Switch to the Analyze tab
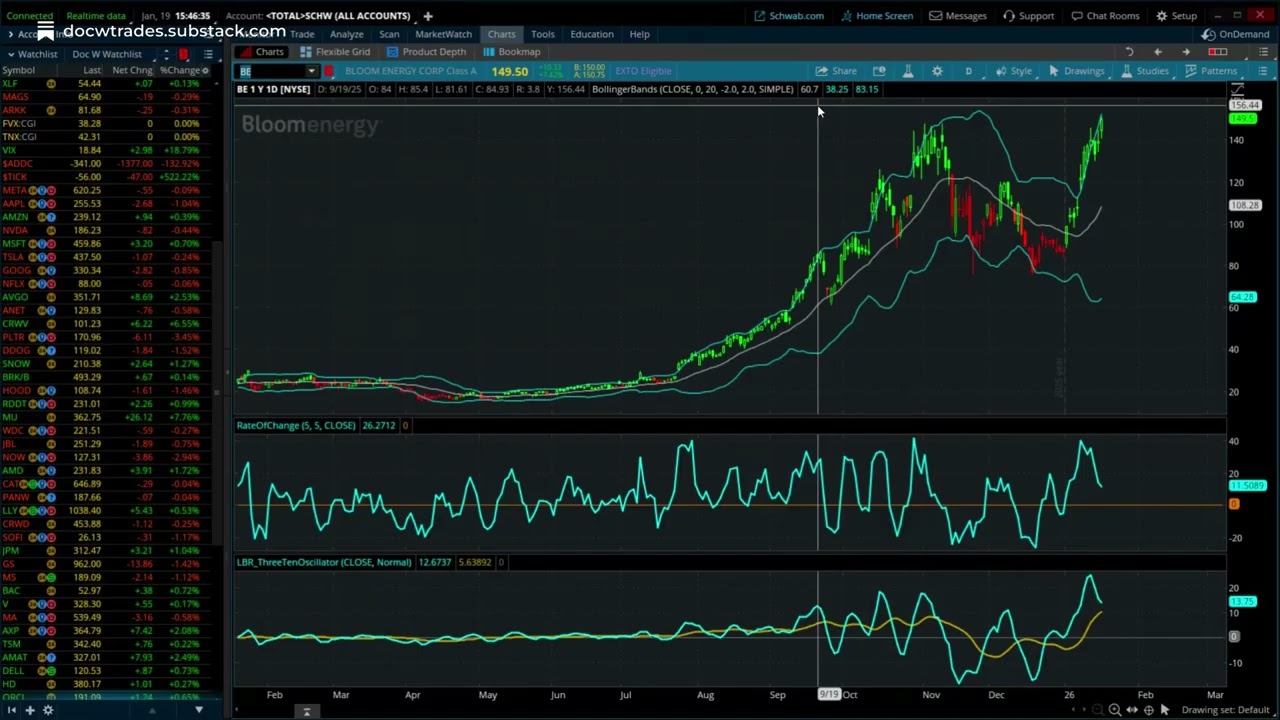Screen dimensions: 1280x720 point(346,34)
